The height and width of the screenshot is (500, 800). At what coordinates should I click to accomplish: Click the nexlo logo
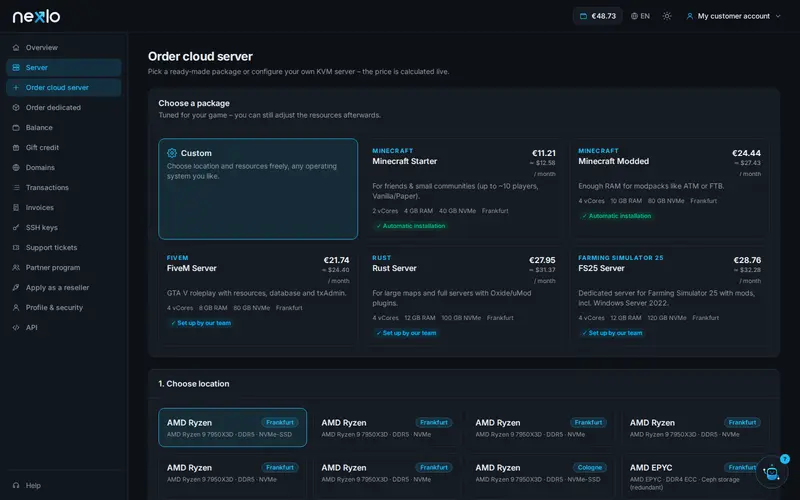click(36, 16)
